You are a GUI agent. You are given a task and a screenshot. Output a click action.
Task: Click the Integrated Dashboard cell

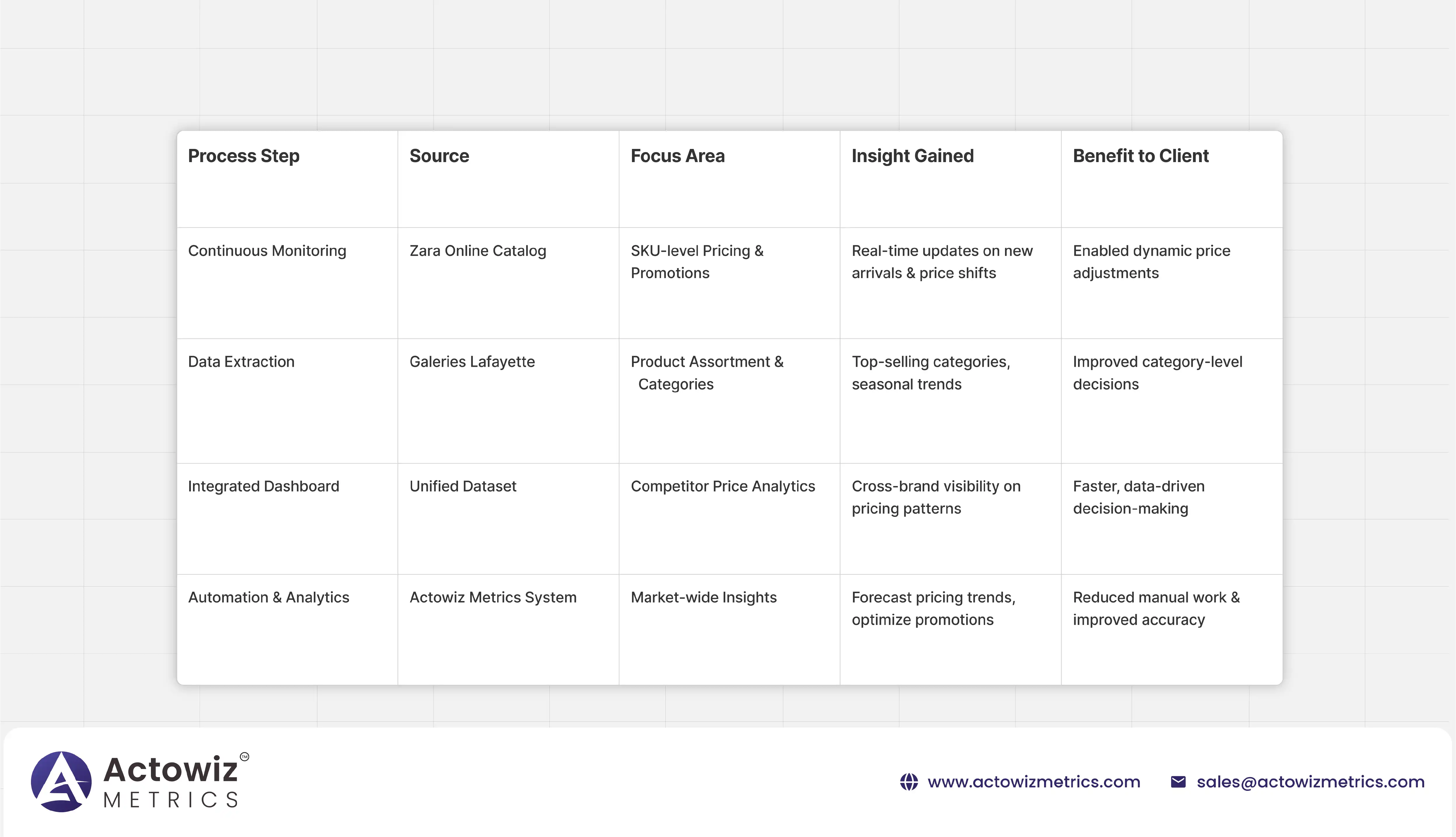coord(263,486)
